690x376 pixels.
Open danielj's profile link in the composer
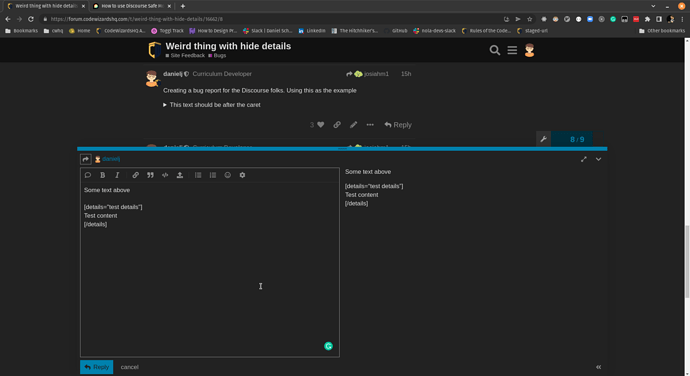pyautogui.click(x=111, y=159)
